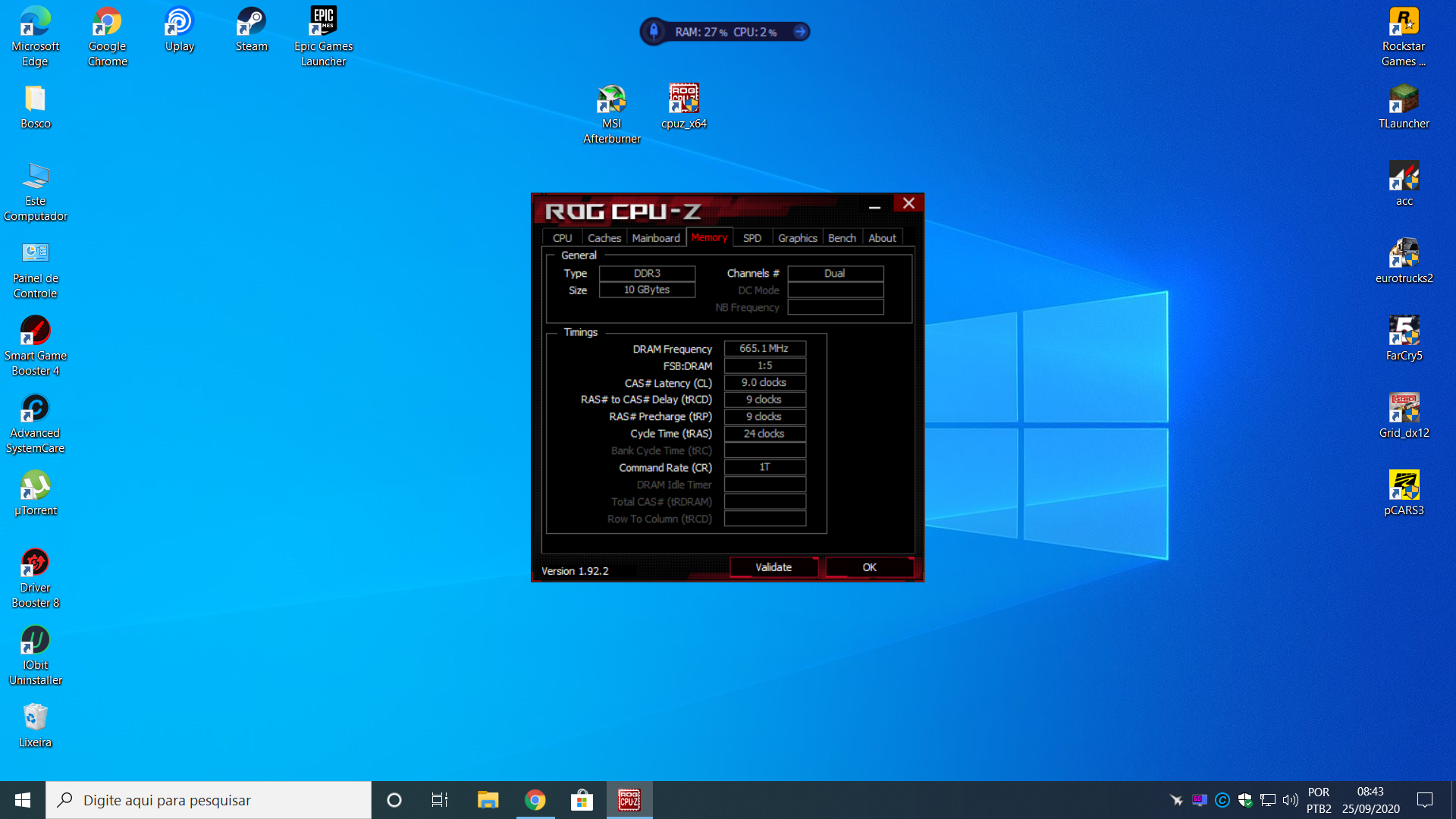Screen dimensions: 1456x819
Task: Click the POR PTB2 language indicator
Action: pos(1319,800)
